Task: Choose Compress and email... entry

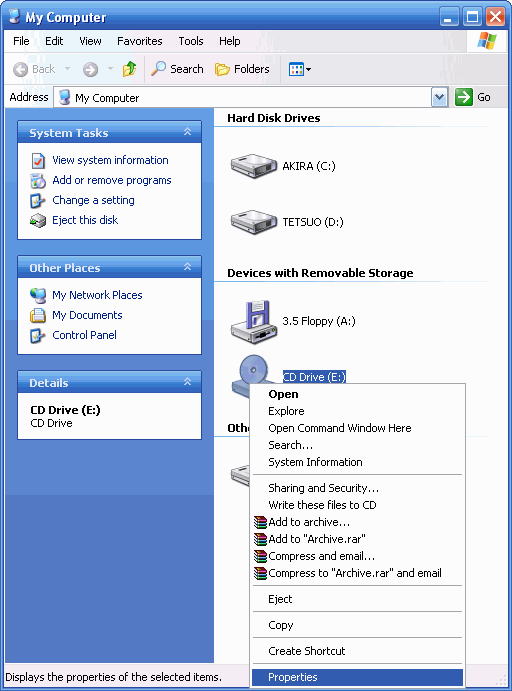Action: click(357, 556)
